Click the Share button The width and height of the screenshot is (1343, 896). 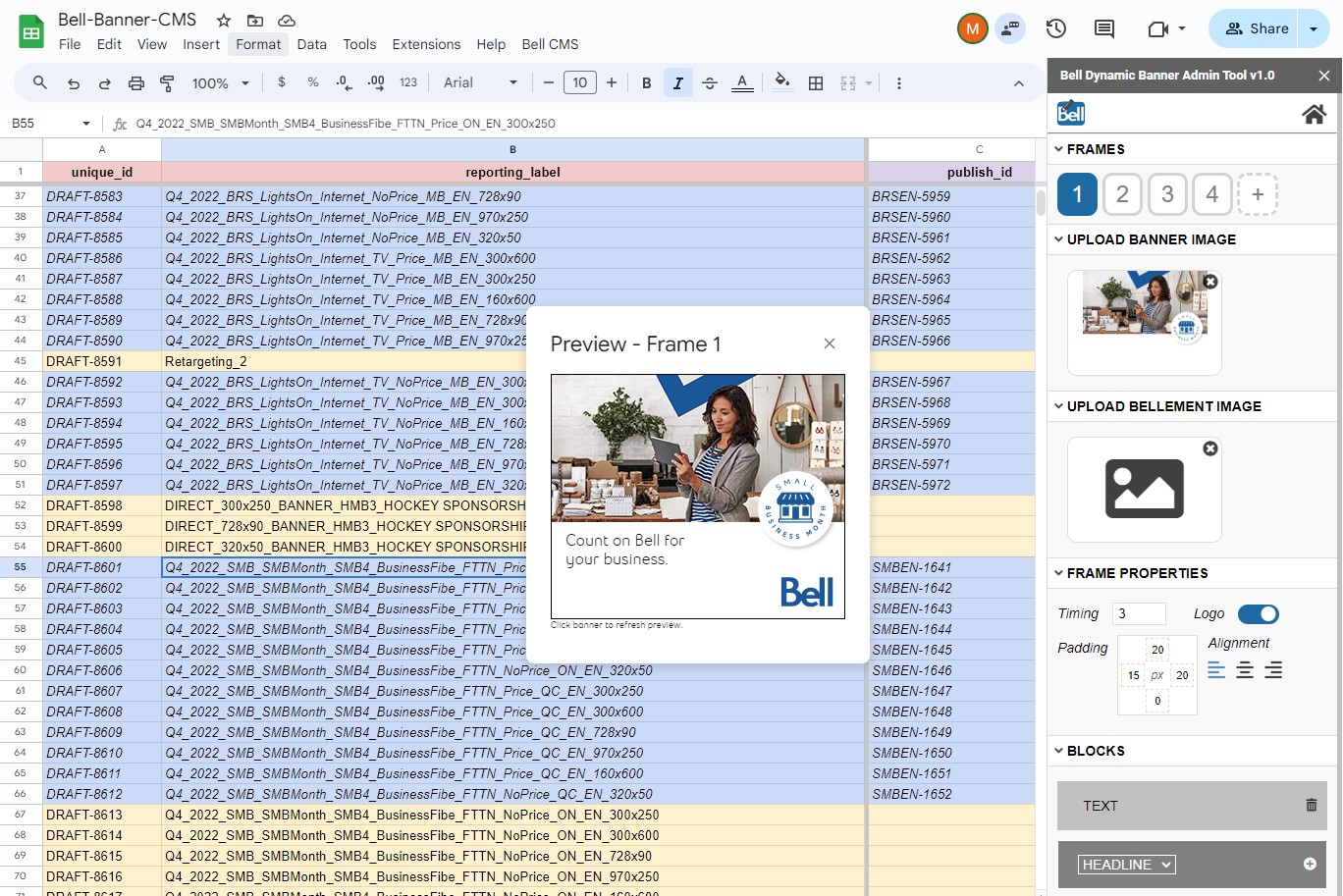pos(1256,28)
